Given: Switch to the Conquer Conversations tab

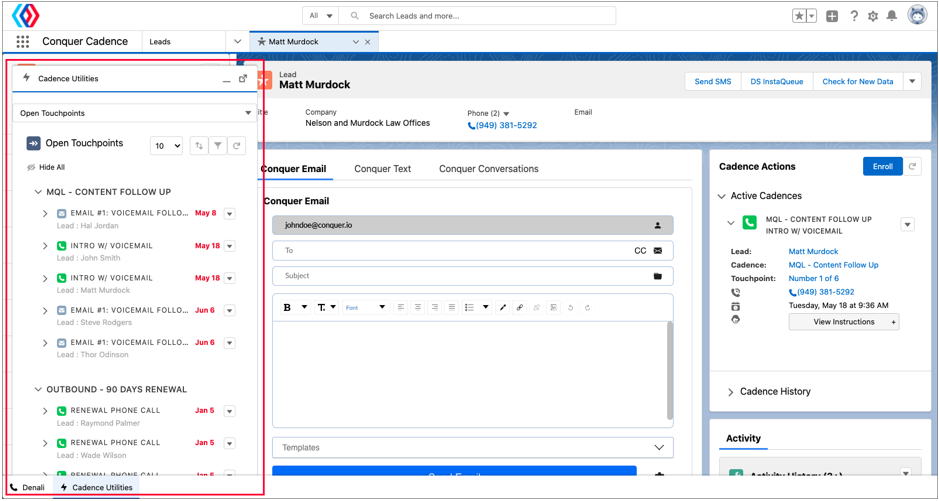Looking at the screenshot, I should (489, 169).
